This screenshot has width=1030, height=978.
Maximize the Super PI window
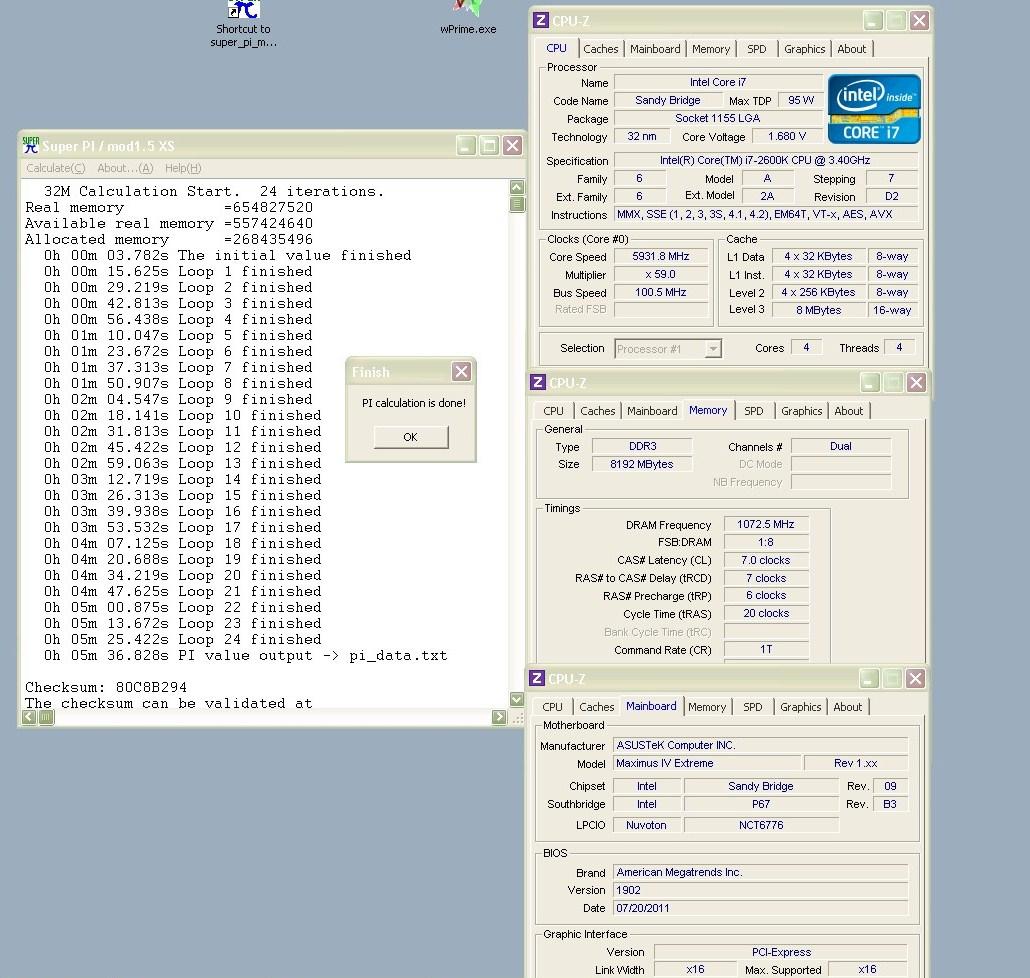(489, 145)
